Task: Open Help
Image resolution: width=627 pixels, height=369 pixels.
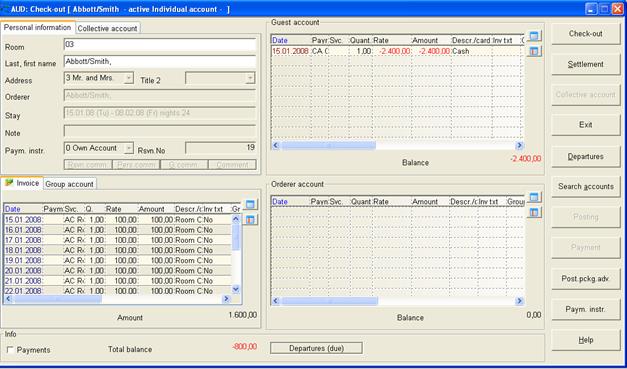Action: [x=586, y=340]
